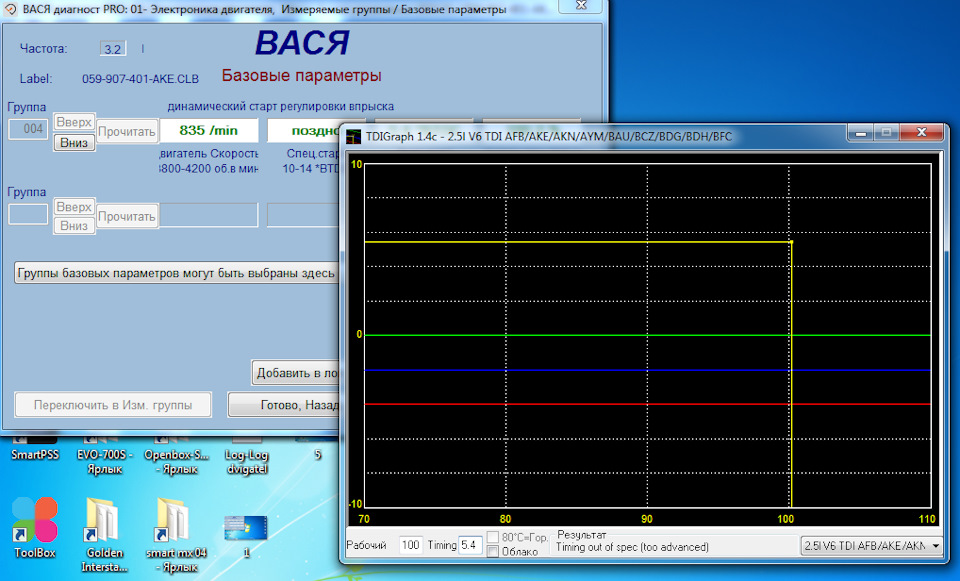Minimize the TDIGraph window
960x581 pixels.
[x=861, y=132]
